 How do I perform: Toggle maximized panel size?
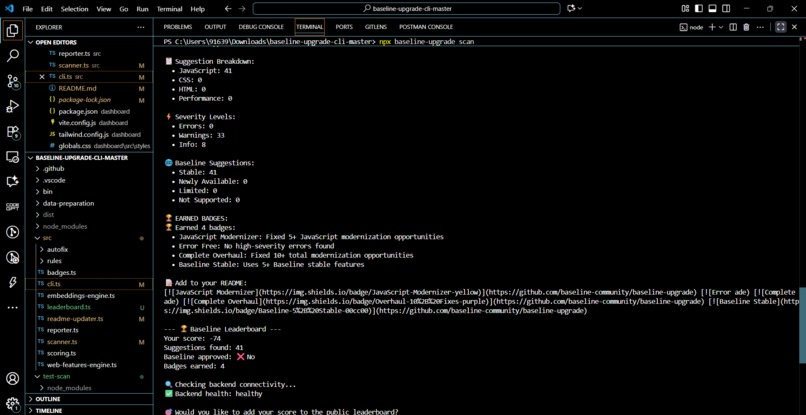tap(780, 27)
